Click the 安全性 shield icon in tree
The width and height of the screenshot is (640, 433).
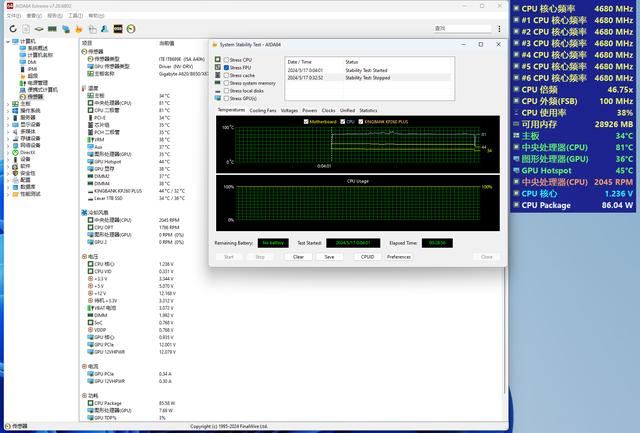[x=15, y=173]
